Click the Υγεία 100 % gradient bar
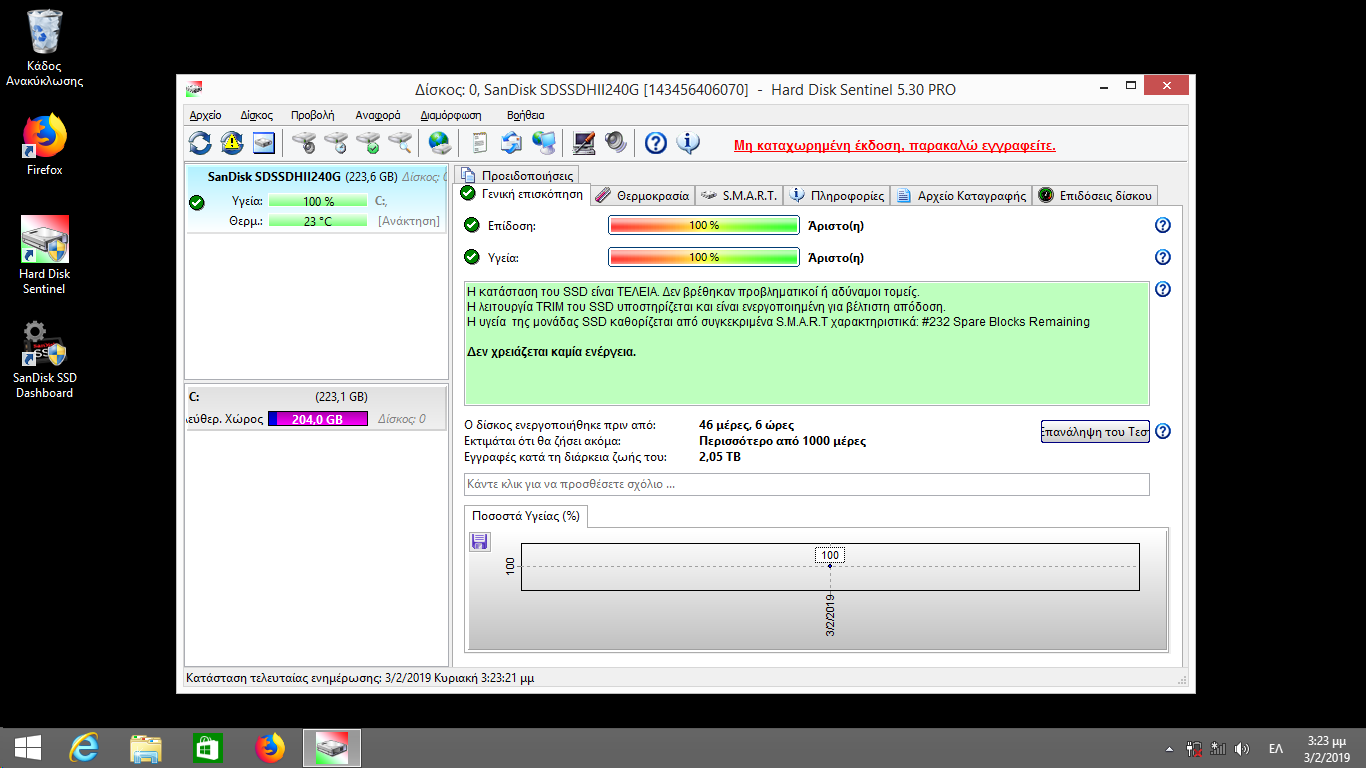Viewport: 1366px width, 768px height. pos(704,257)
